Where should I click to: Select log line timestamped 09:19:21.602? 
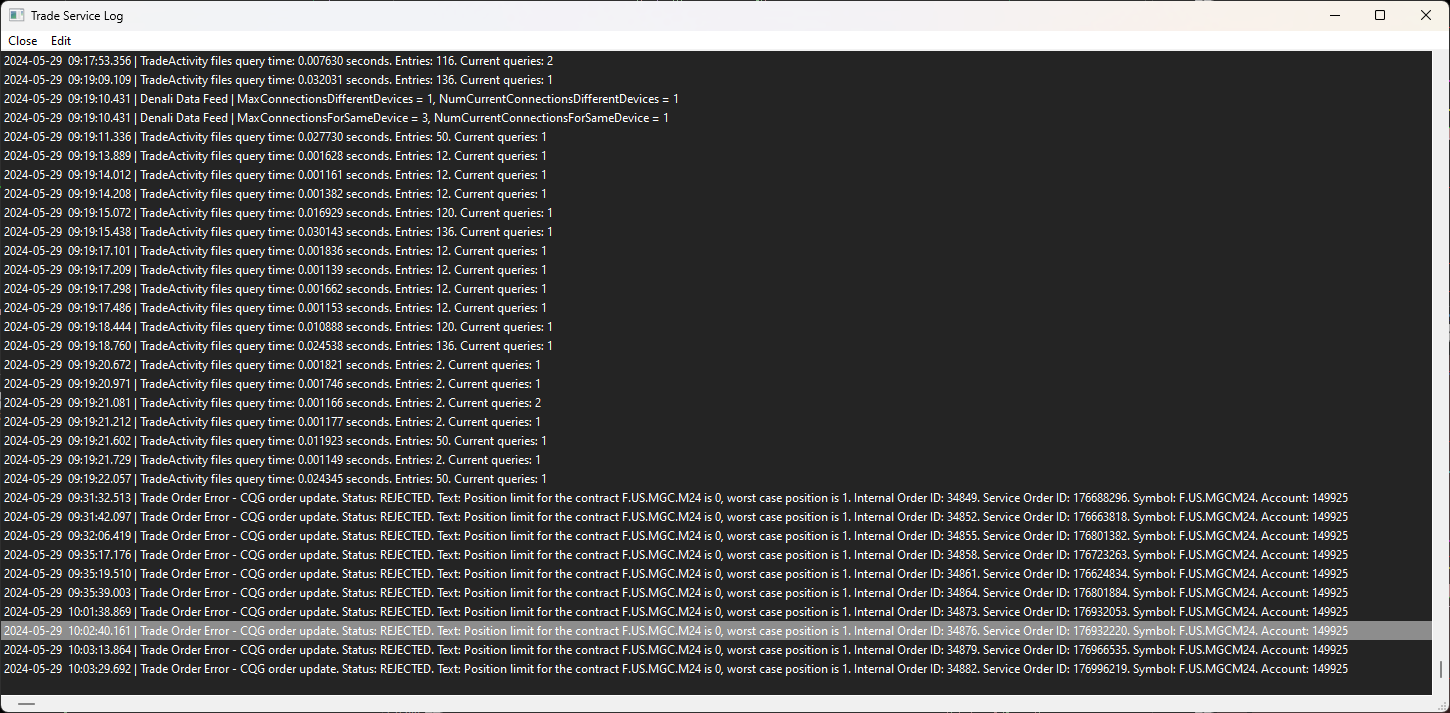tap(716, 441)
